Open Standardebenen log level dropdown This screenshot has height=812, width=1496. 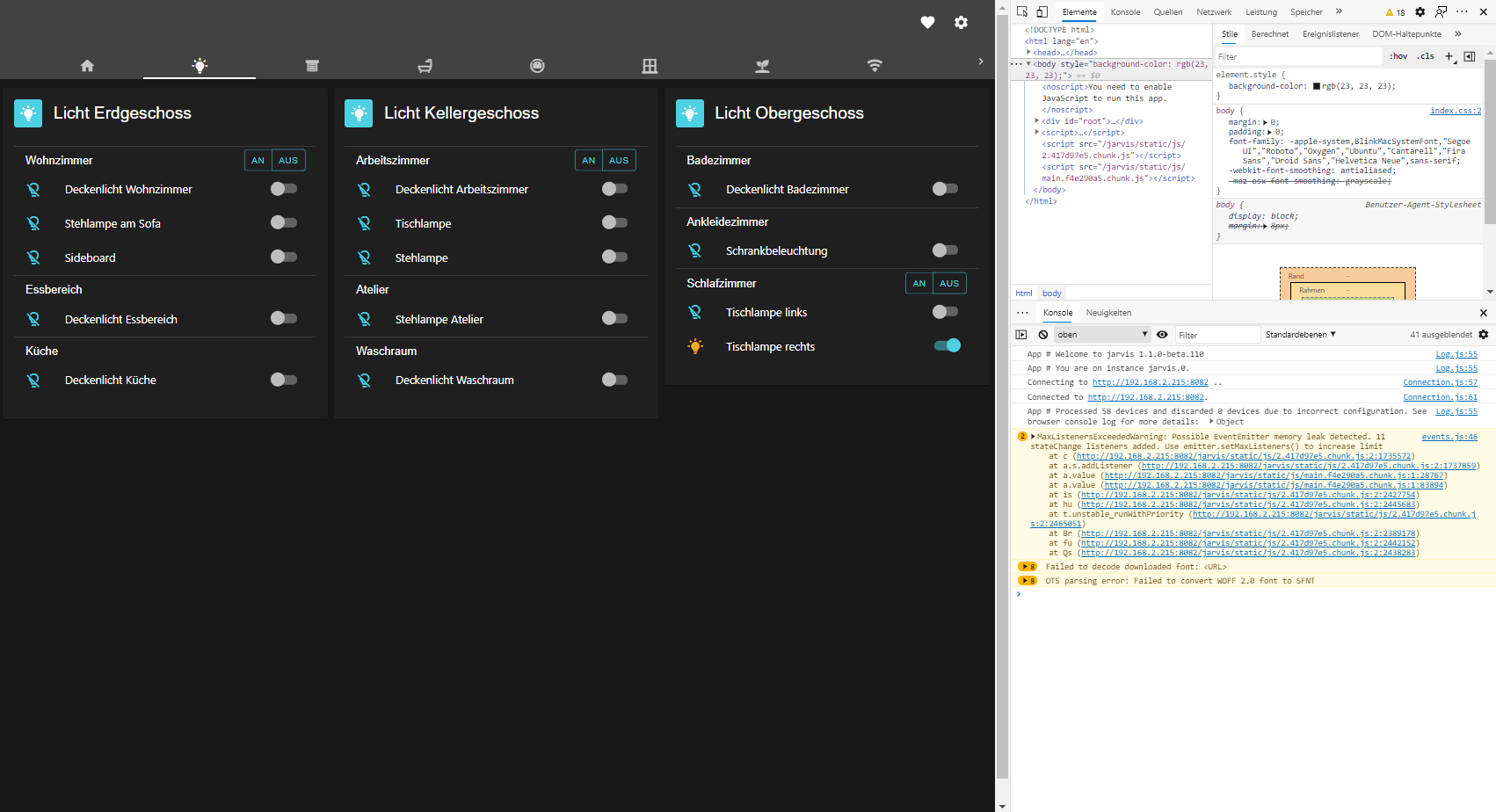tap(1301, 335)
